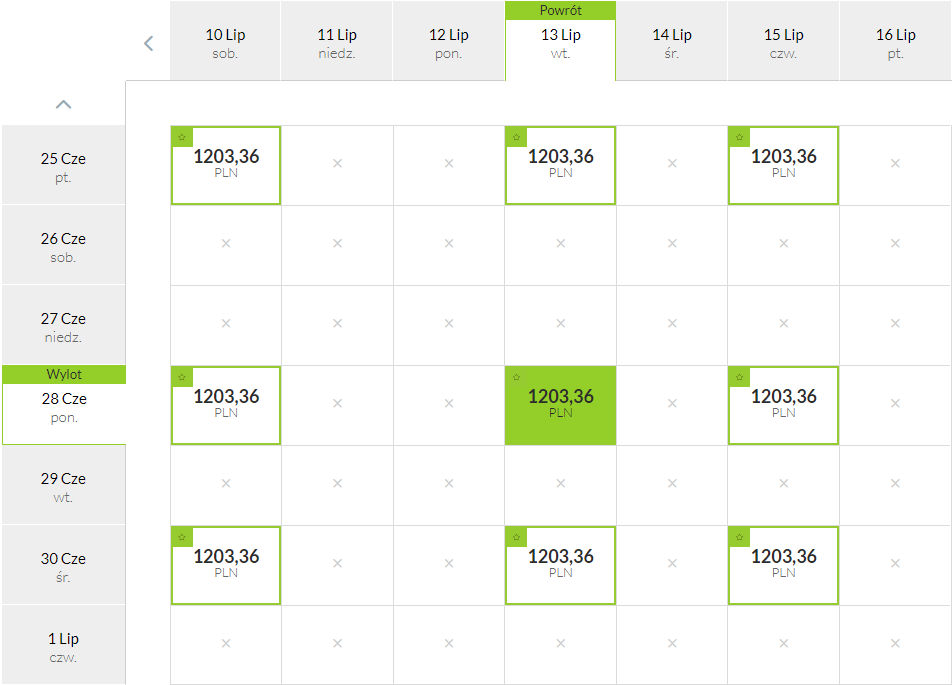Pick the 30 Cze / 10 Lip fare cell
This screenshot has height=685, width=952.
click(226, 565)
